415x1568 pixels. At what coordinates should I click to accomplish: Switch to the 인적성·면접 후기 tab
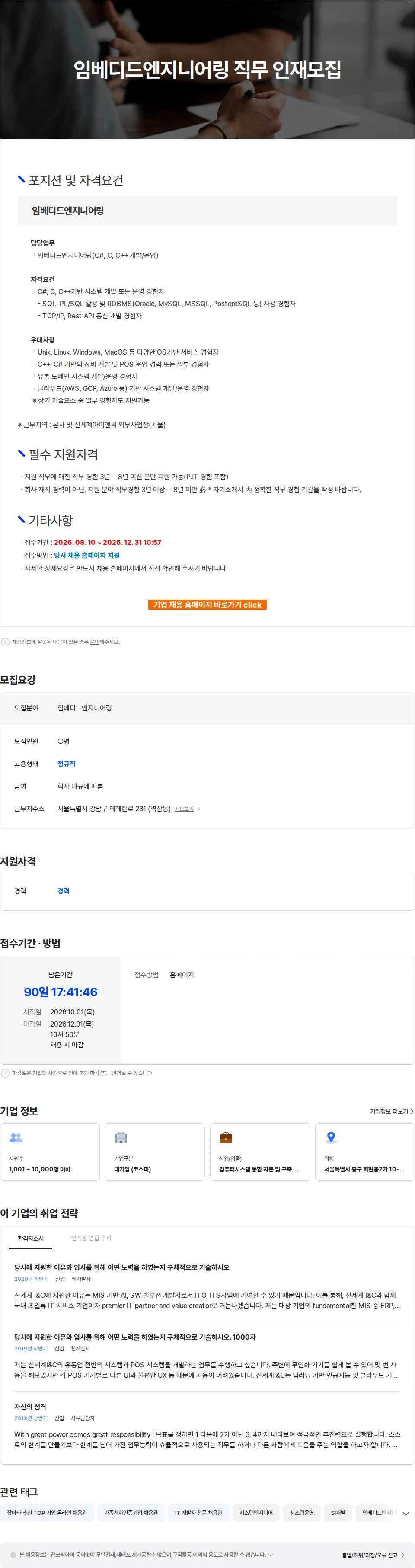pyautogui.click(x=91, y=1238)
